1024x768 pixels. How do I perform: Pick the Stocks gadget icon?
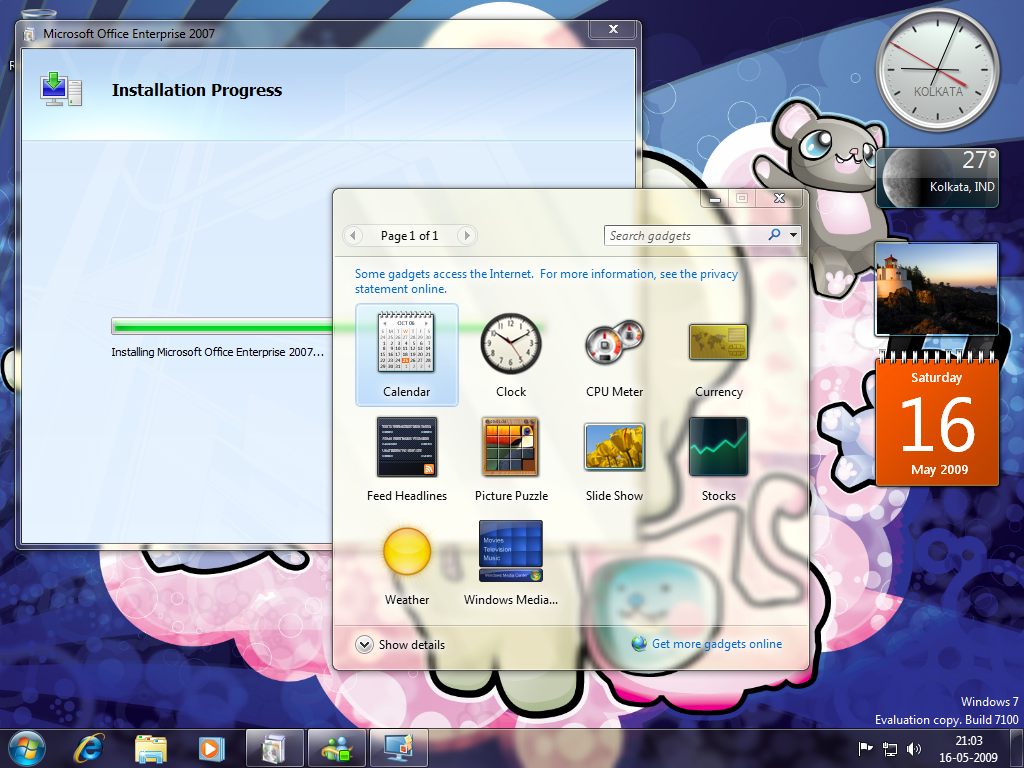(x=718, y=447)
